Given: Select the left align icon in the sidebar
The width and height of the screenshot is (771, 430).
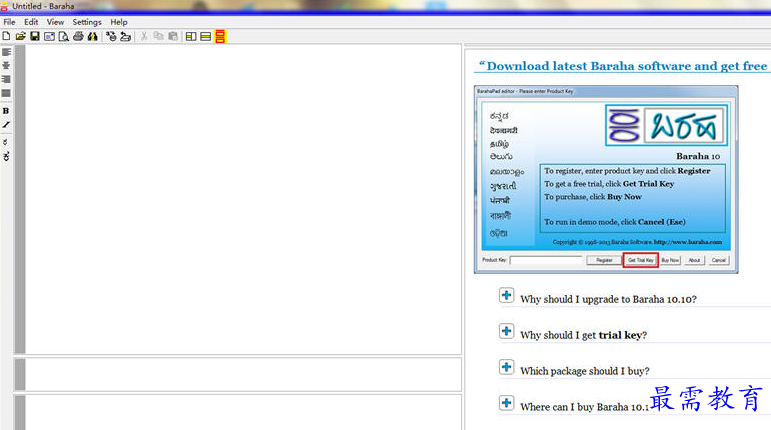Looking at the screenshot, I should [x=6, y=52].
